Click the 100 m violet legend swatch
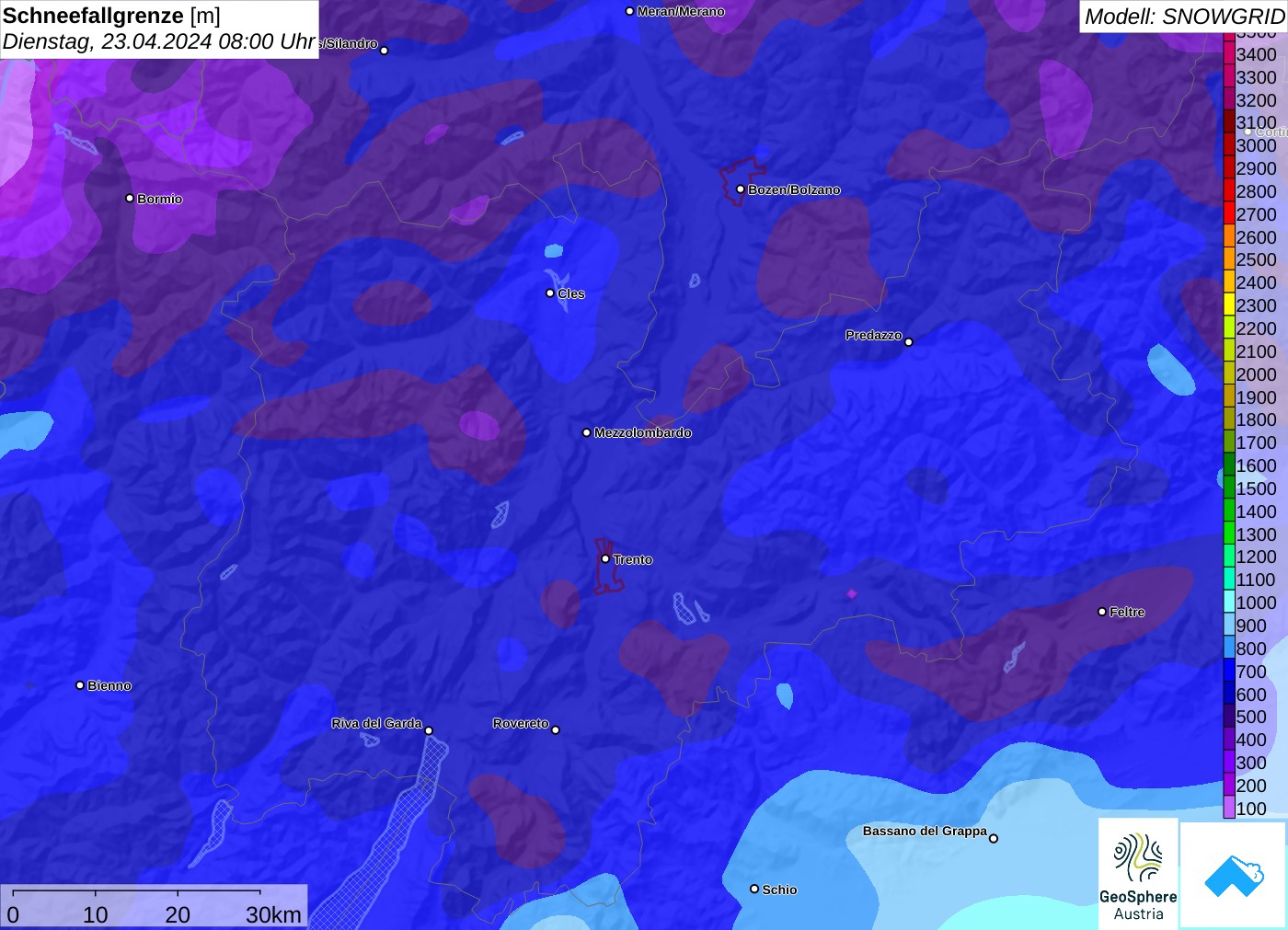1288x930 pixels. (1229, 809)
